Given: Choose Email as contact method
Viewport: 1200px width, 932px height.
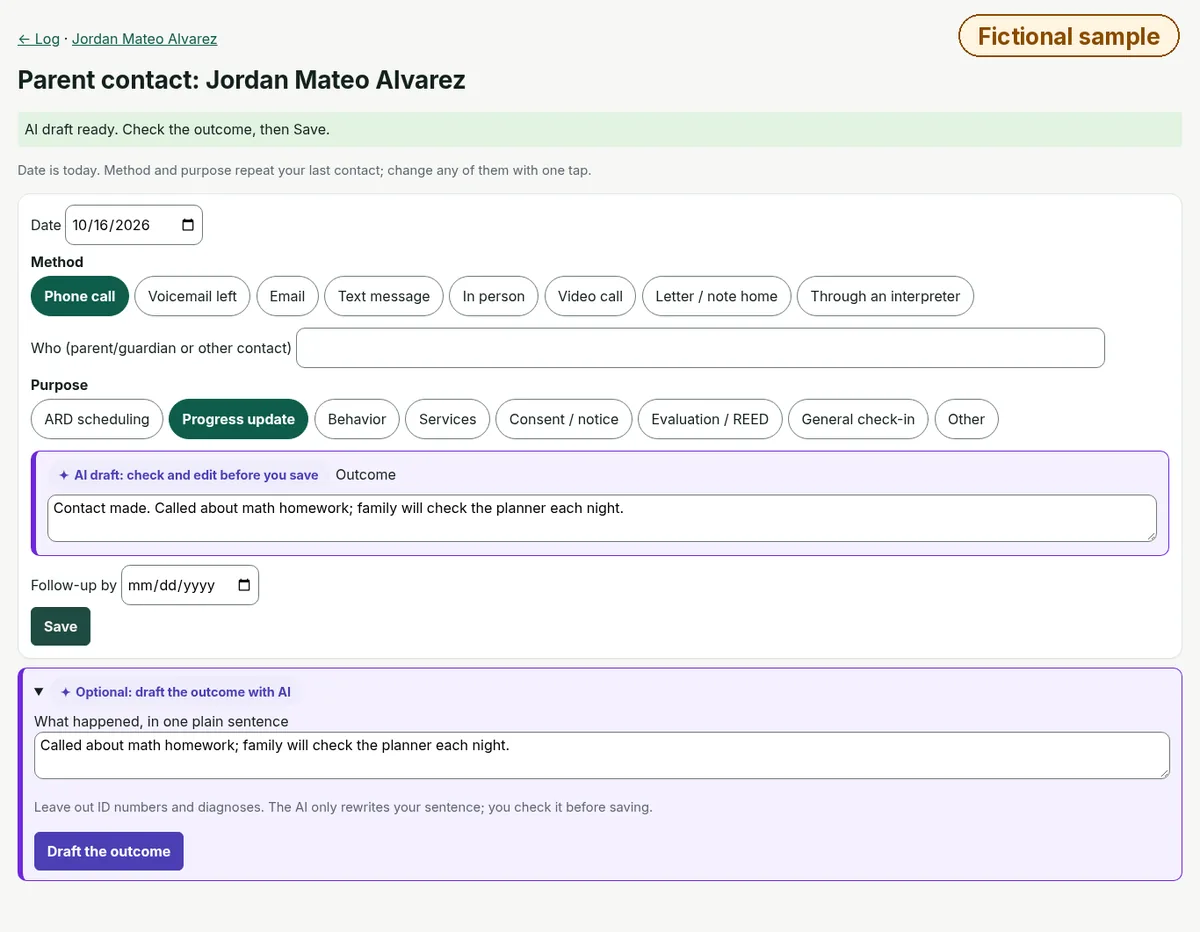Looking at the screenshot, I should (287, 296).
